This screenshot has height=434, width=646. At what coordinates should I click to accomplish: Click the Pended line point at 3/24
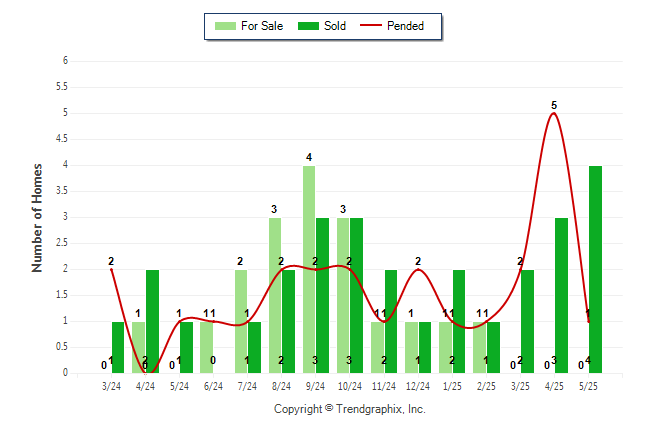click(x=111, y=270)
